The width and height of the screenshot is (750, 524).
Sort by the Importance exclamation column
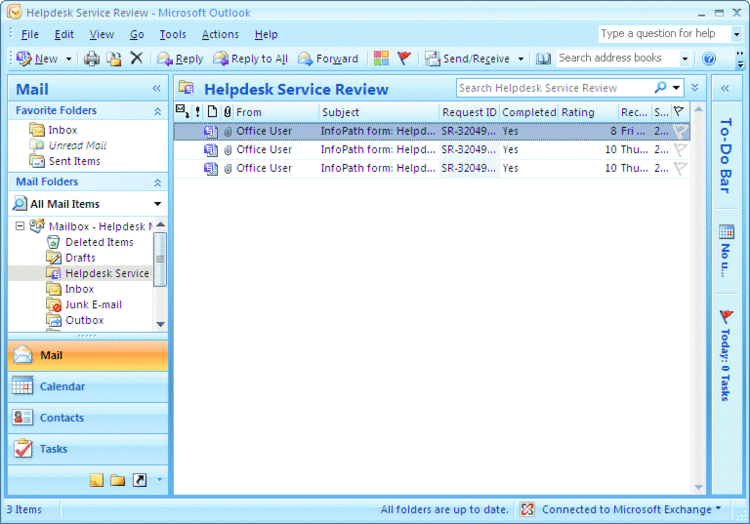pyautogui.click(x=198, y=112)
